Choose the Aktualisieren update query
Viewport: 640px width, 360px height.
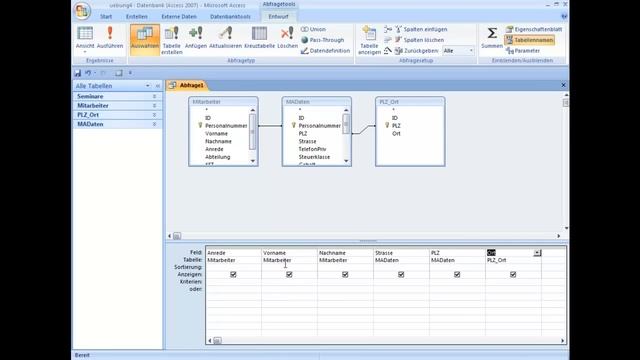225,38
